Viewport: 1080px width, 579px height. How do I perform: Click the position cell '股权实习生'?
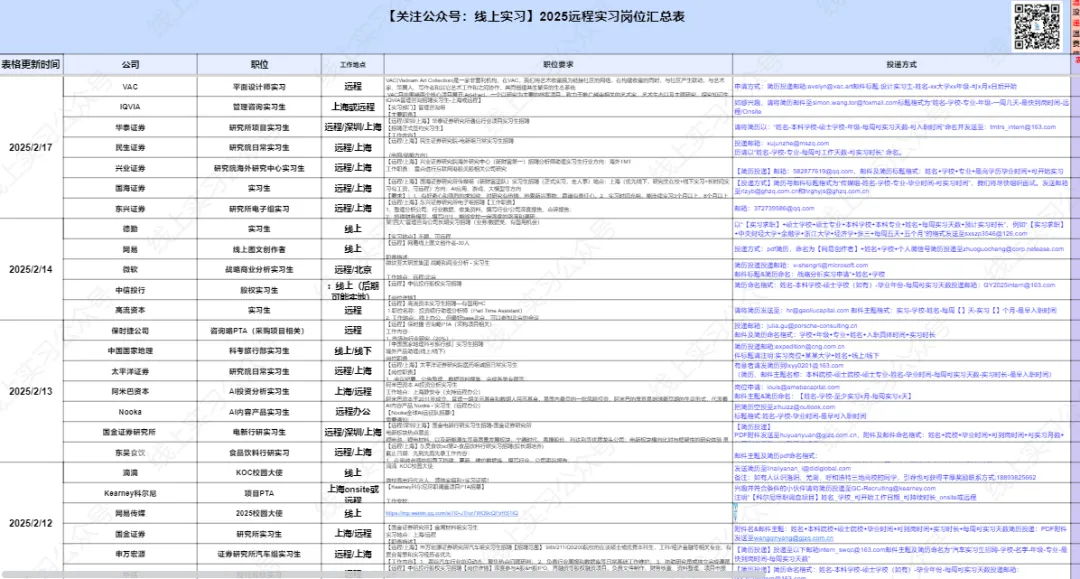coord(259,290)
